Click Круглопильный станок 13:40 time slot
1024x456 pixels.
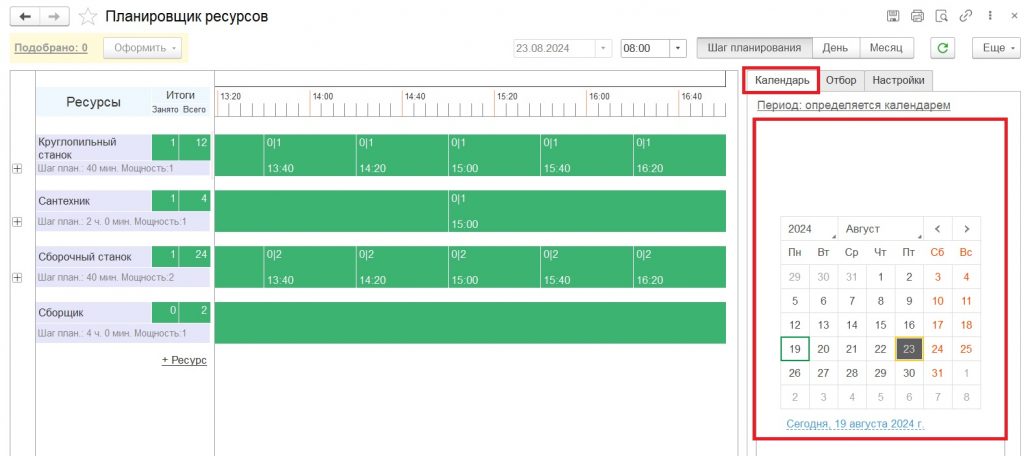pos(309,155)
